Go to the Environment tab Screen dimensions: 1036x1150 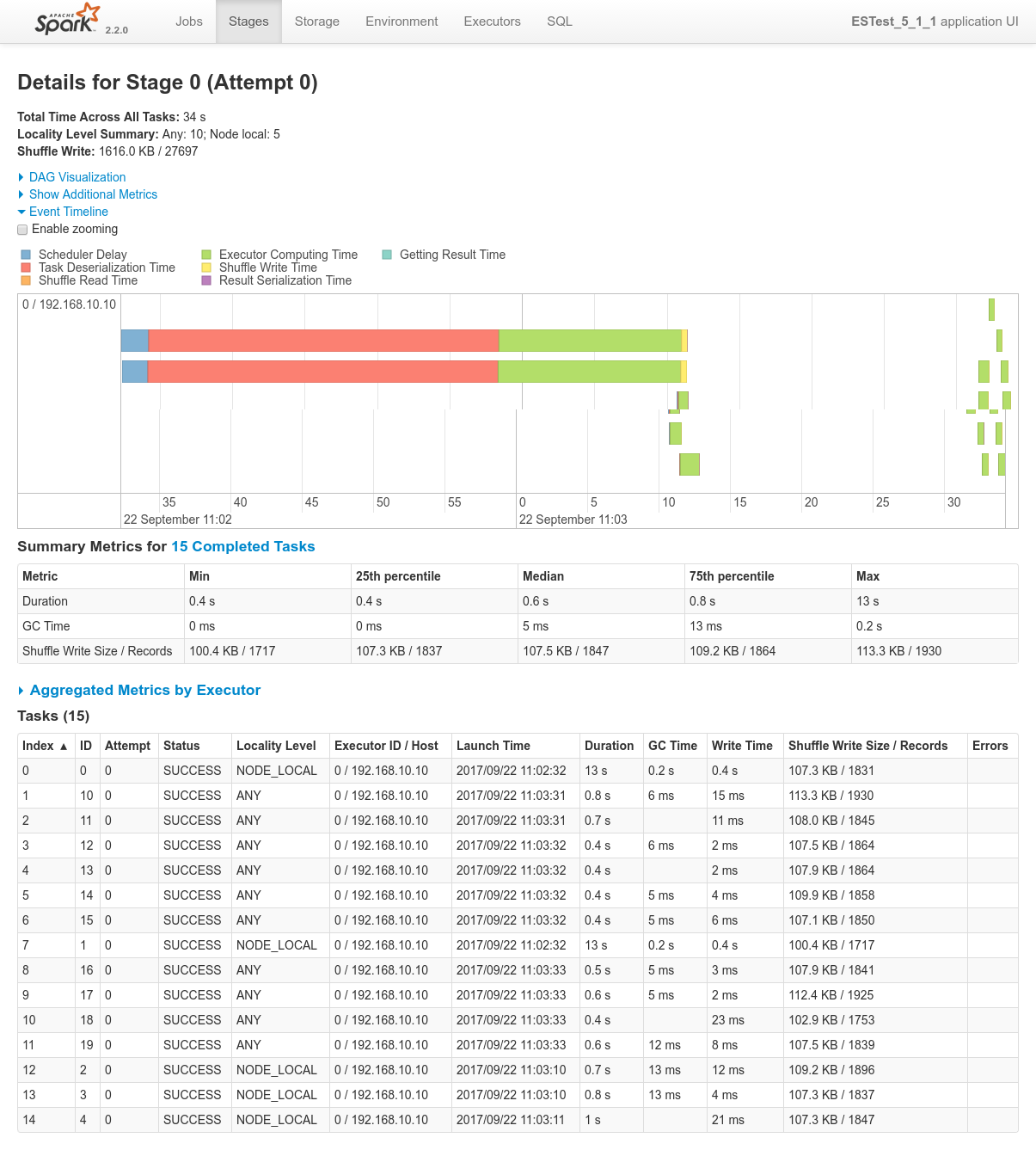click(402, 22)
